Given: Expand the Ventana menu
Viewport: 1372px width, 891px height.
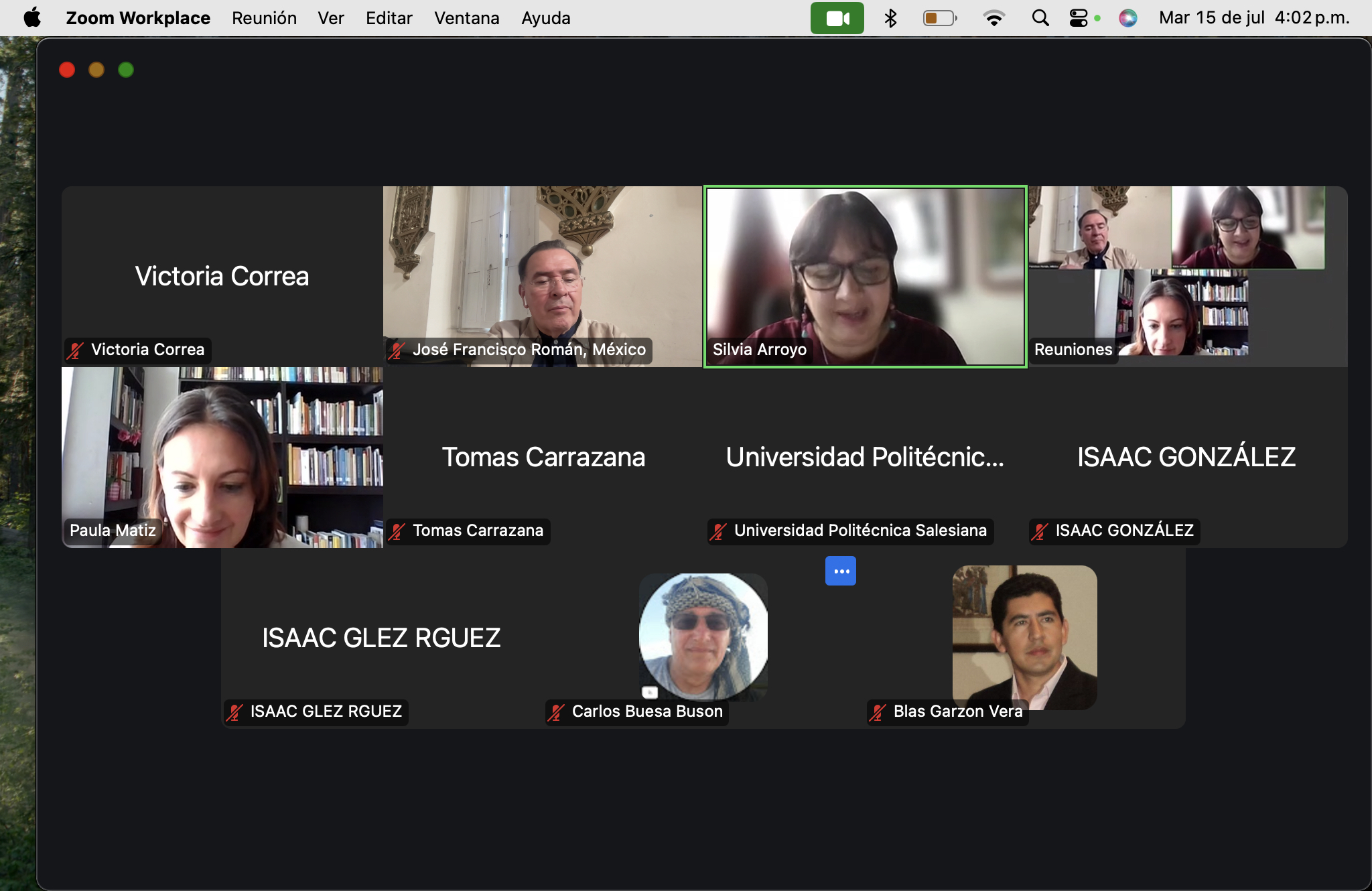Looking at the screenshot, I should pyautogui.click(x=466, y=18).
